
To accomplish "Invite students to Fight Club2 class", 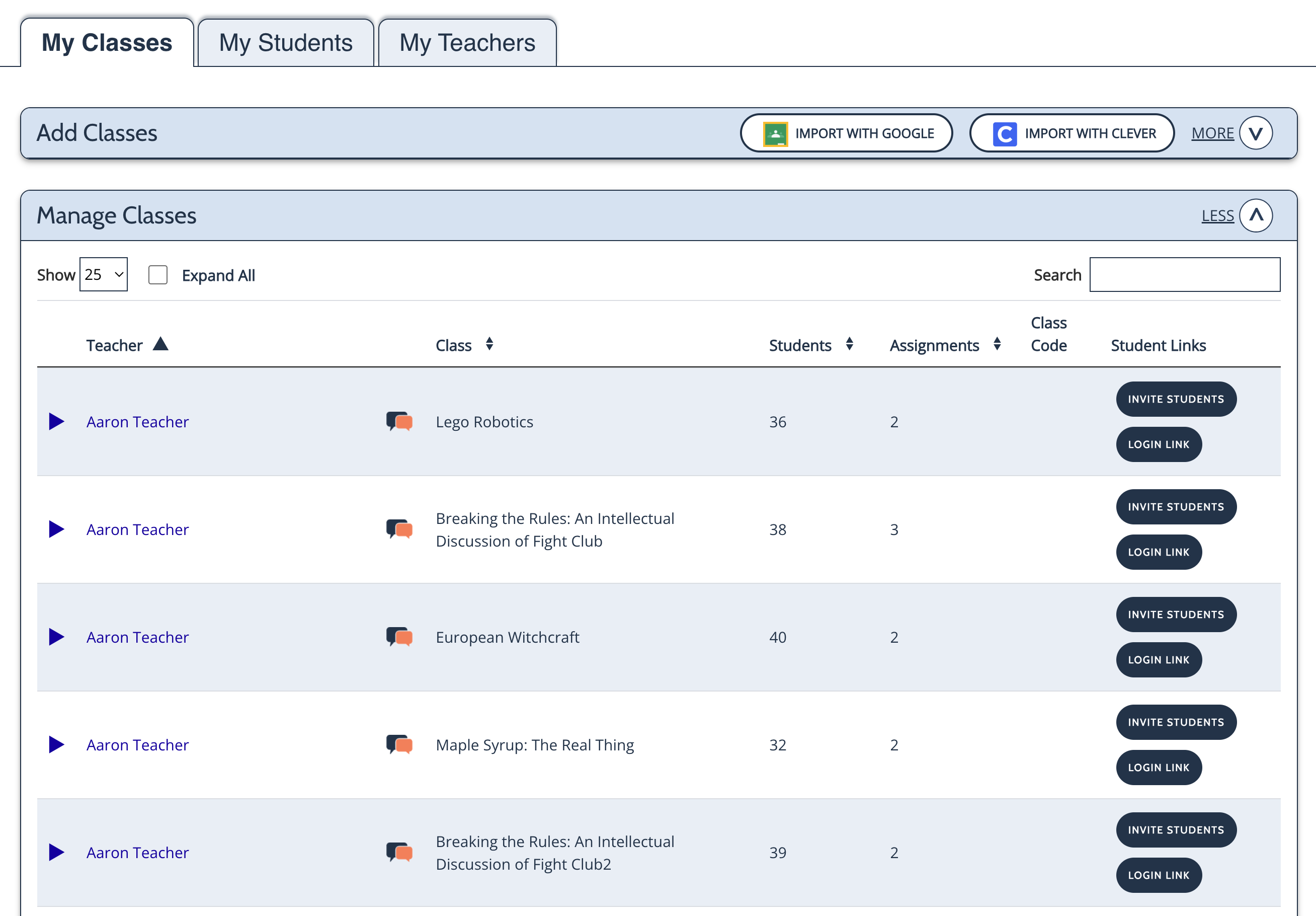I will click(1176, 830).
